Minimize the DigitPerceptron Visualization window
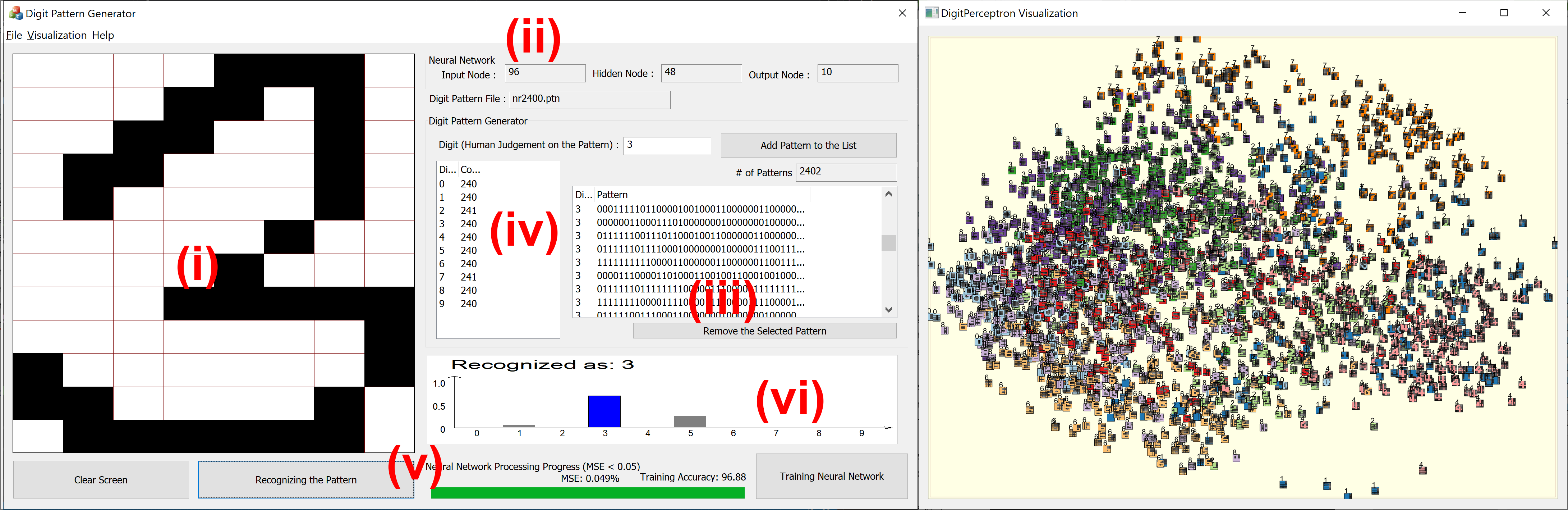The width and height of the screenshot is (1568, 510). pos(1463,13)
